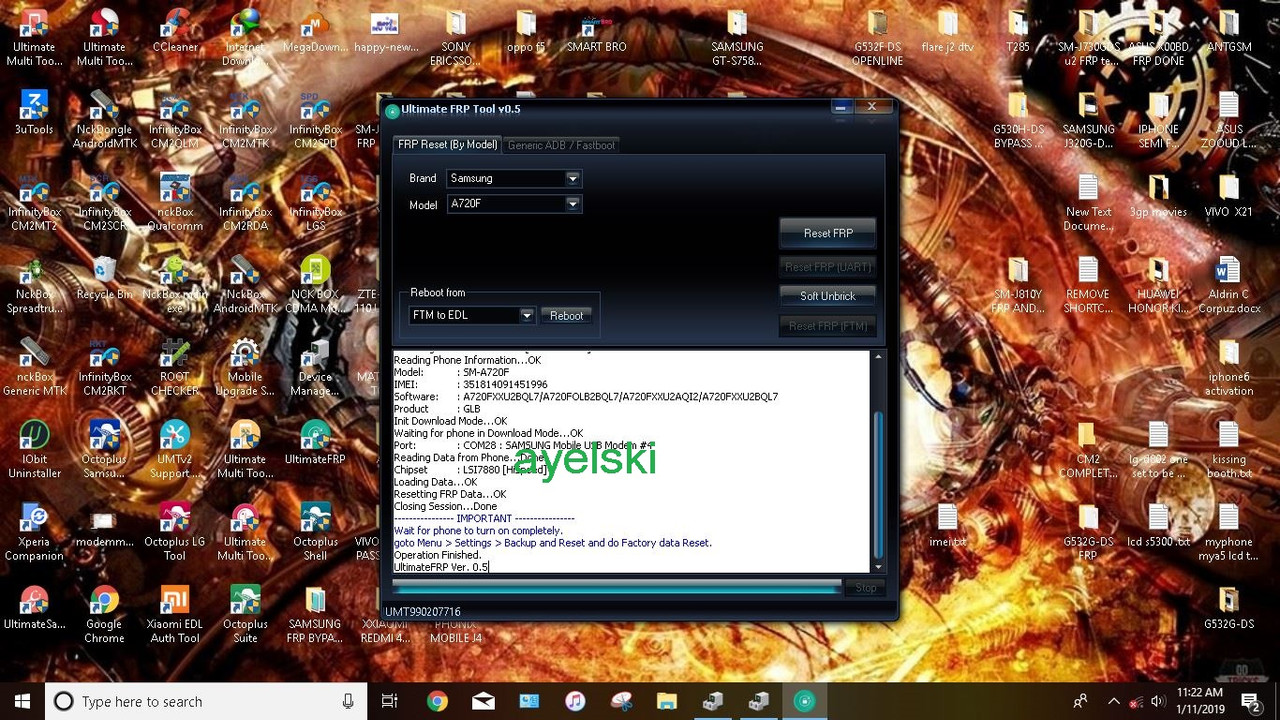Open the iphone6 activation folder

[1229, 368]
